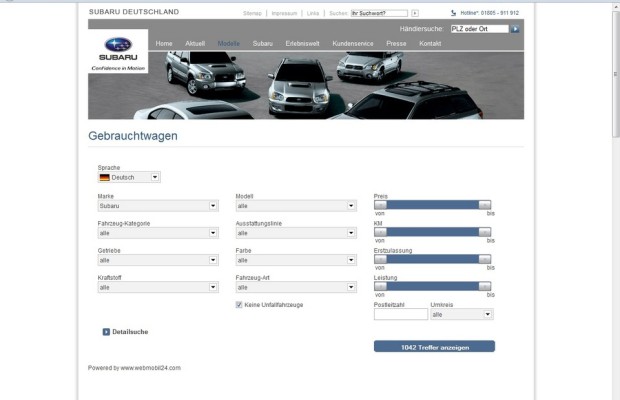Open the Kundenservice menu

(x=353, y=43)
